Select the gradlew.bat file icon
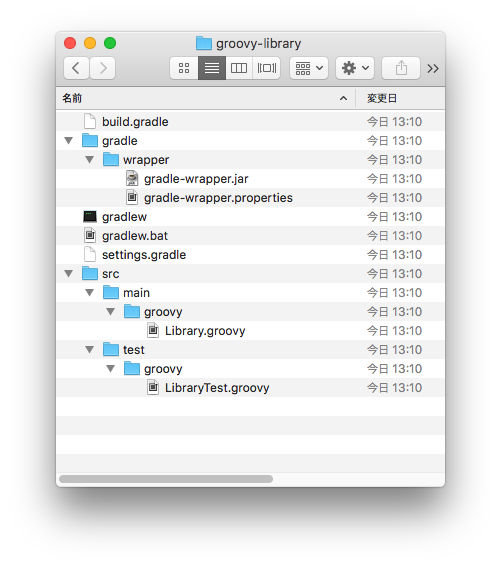This screenshot has width=501, height=567. point(90,235)
